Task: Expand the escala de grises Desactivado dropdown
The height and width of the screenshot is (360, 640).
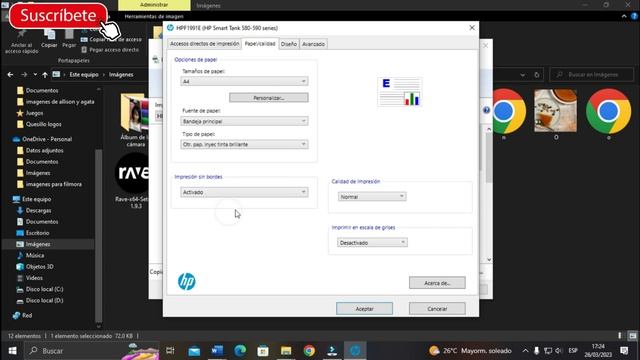Action: click(x=372, y=243)
